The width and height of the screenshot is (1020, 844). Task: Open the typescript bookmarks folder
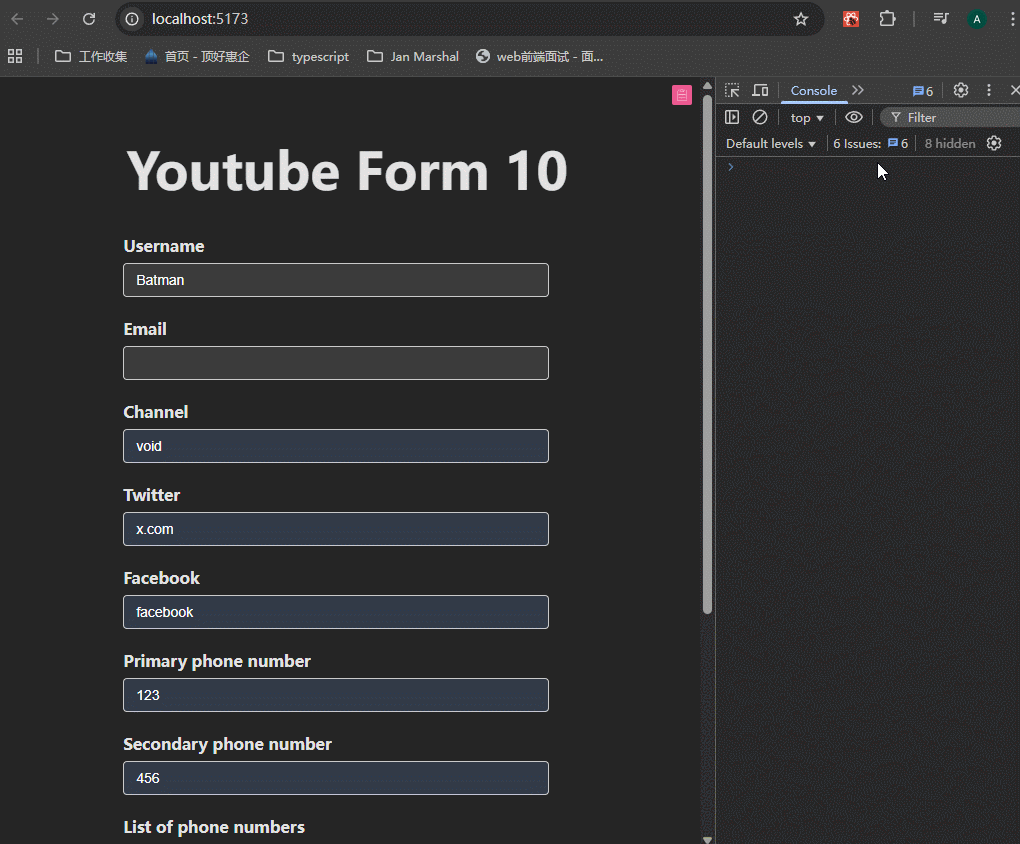click(x=309, y=57)
